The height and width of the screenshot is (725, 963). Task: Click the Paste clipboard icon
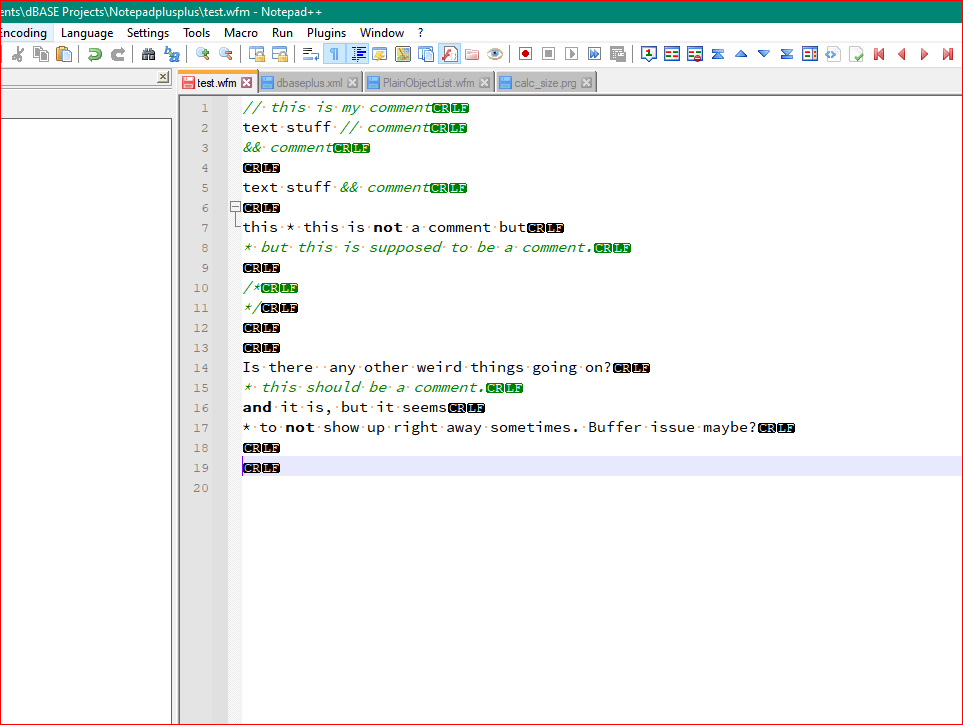pos(64,54)
